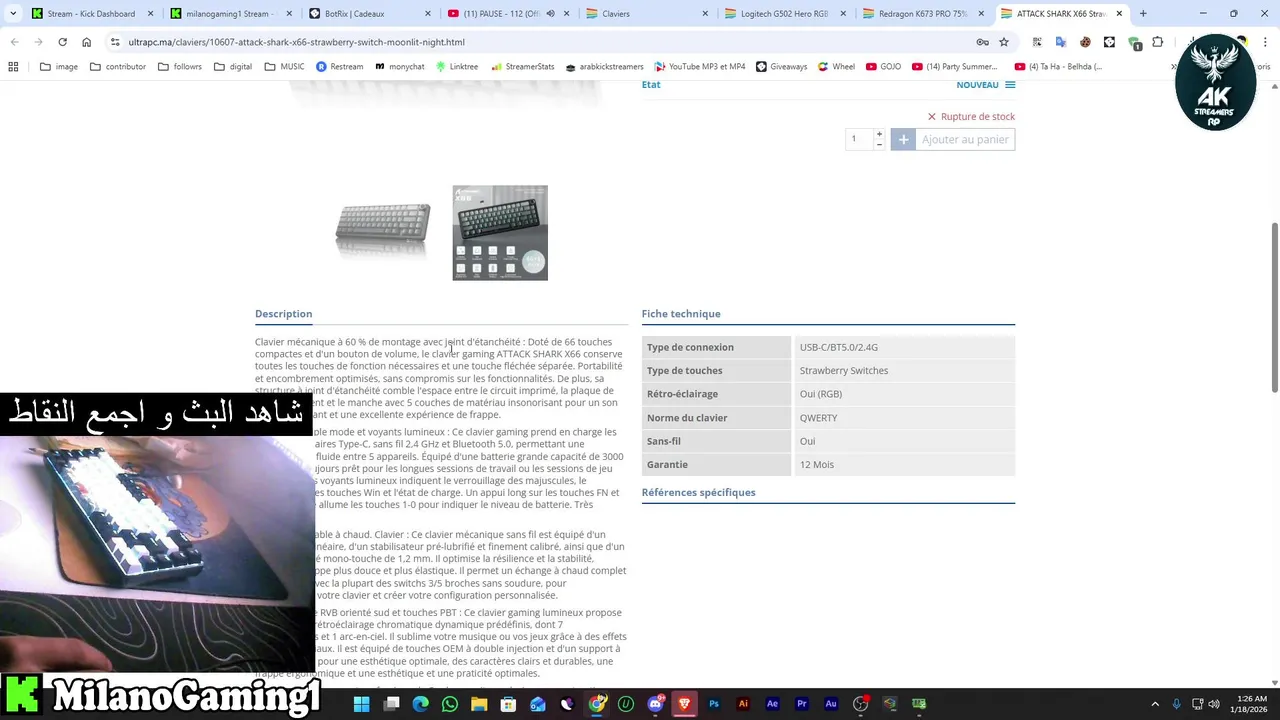Screen dimensions: 1280x720
Task: Show hidden system tray icons
Action: coord(1155,704)
